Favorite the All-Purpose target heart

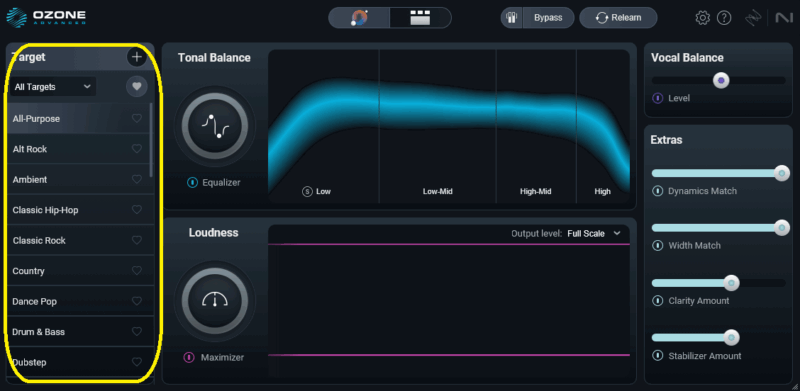pyautogui.click(x=137, y=118)
